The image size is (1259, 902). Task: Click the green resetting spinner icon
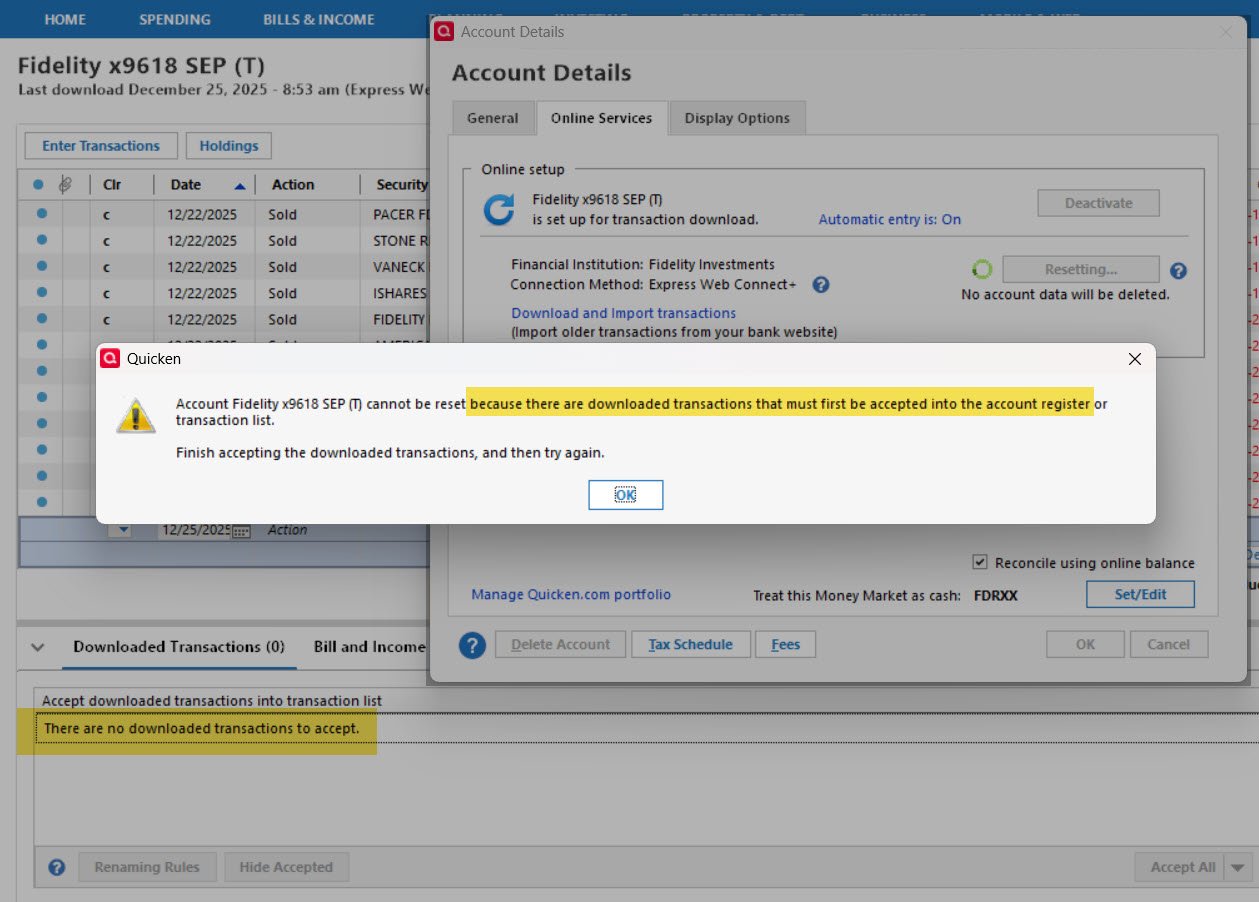coord(982,270)
